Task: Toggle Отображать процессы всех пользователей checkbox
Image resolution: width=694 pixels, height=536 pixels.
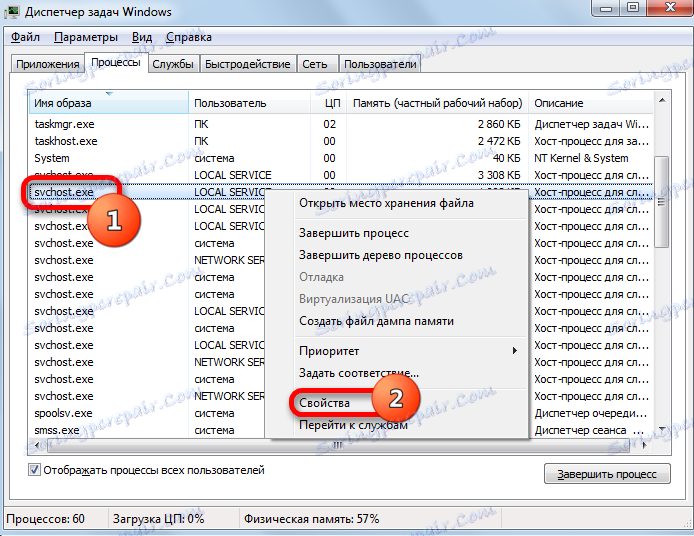Action: click(x=34, y=470)
